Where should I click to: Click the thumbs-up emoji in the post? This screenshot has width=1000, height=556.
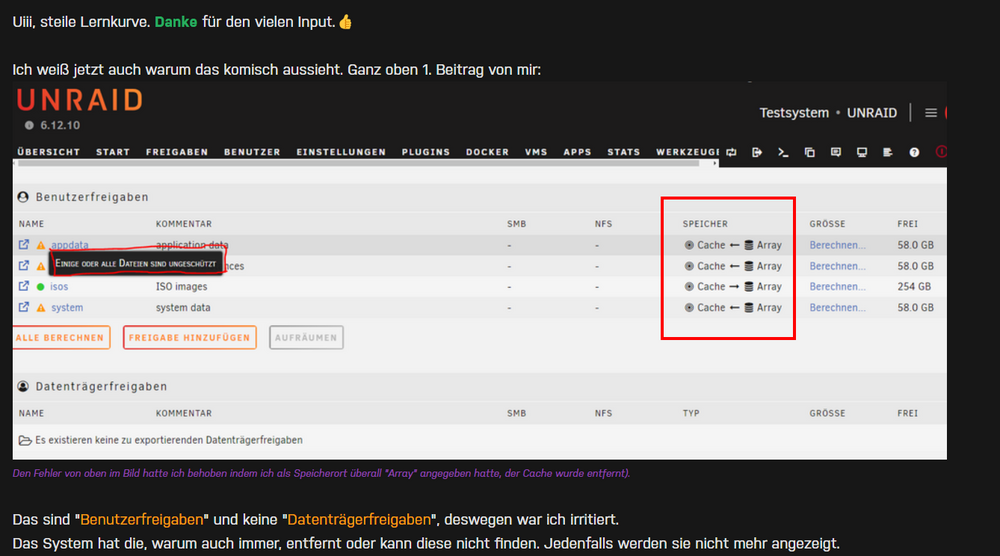346,22
